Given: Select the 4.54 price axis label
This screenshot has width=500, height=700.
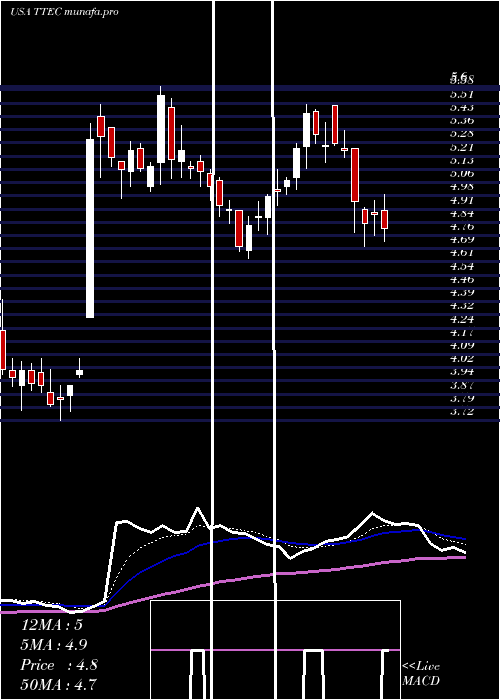Looking at the screenshot, I should point(461,266).
